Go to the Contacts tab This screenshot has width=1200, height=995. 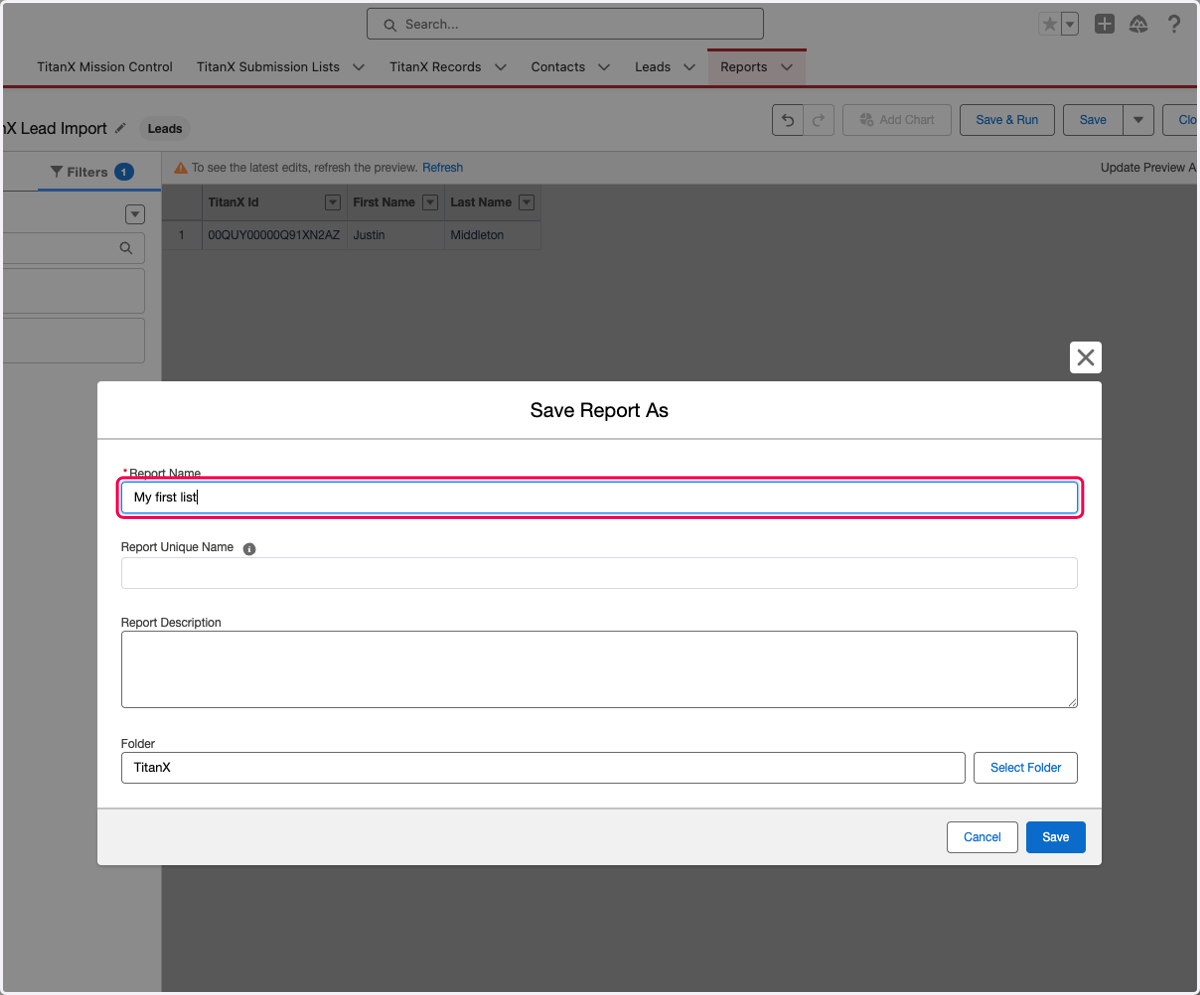point(558,67)
